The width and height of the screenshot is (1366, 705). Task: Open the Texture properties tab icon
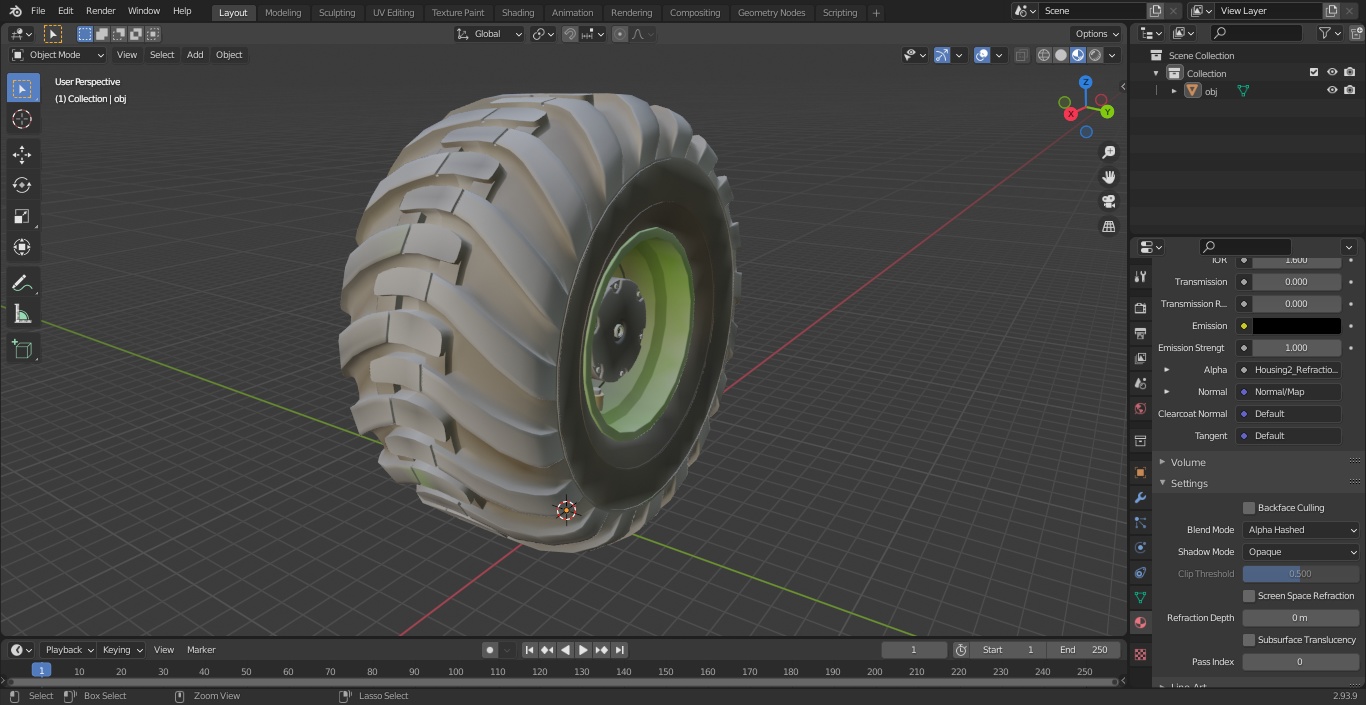coord(1140,654)
